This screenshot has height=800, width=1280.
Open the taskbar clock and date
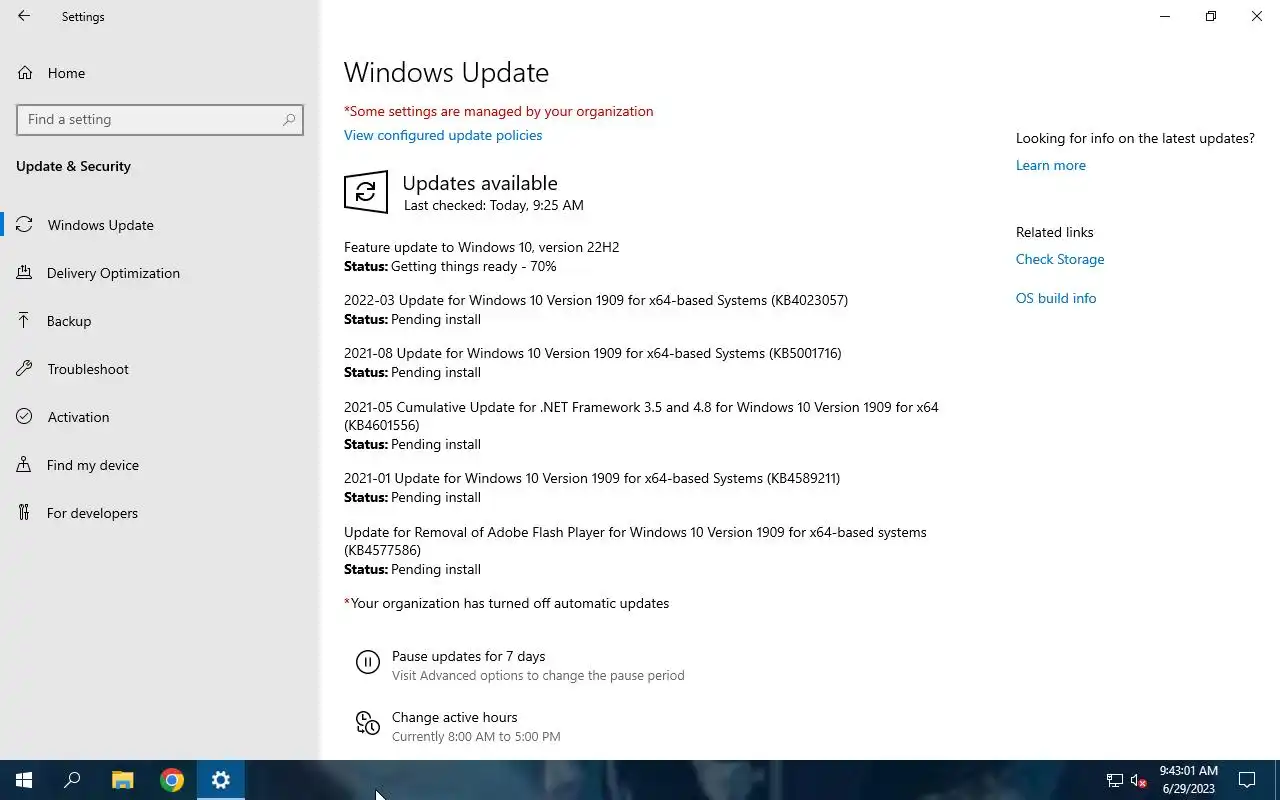click(x=1188, y=780)
